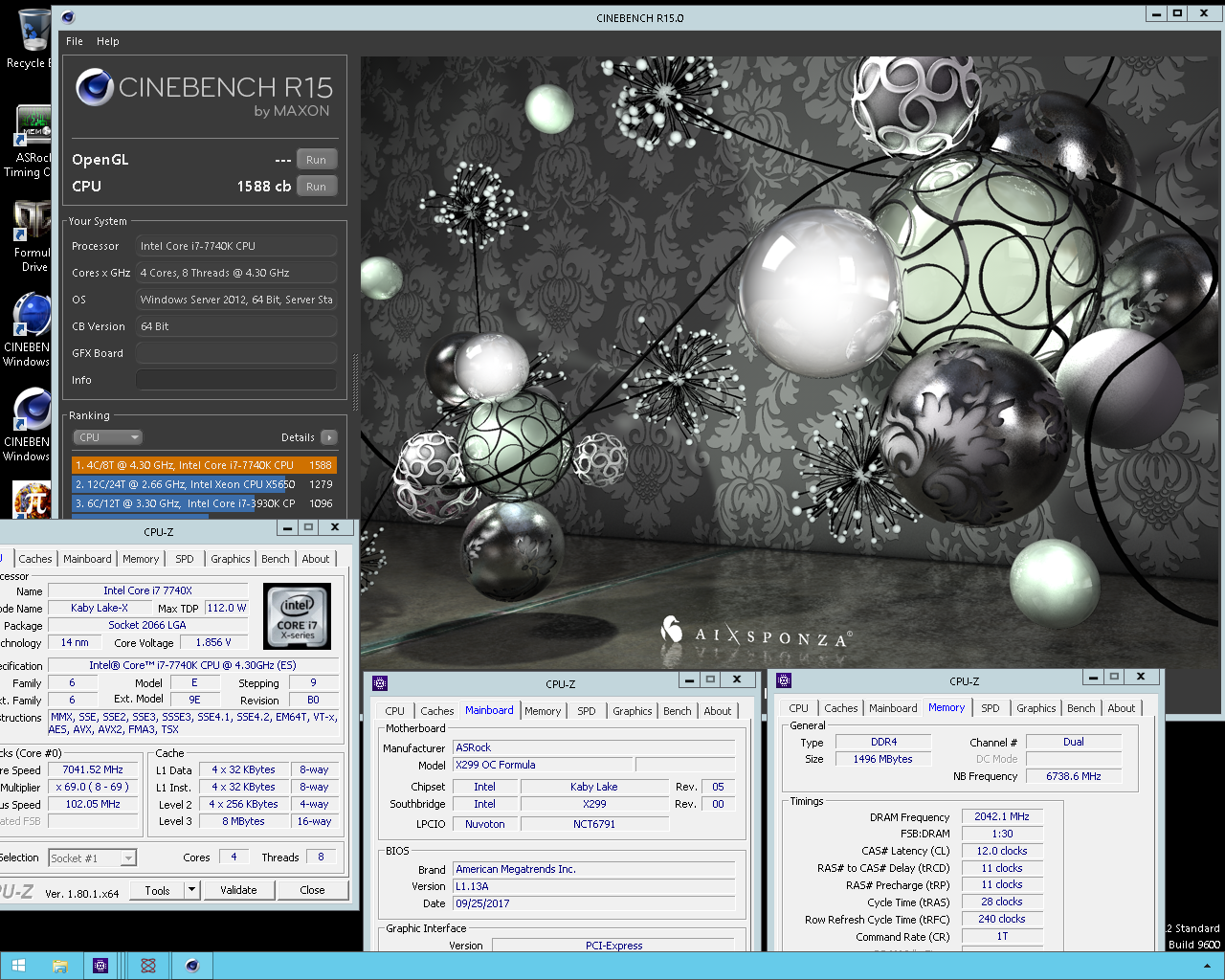
Task: Switch to SPD tab in the CPU-Z Mainboard window
Action: [587, 711]
